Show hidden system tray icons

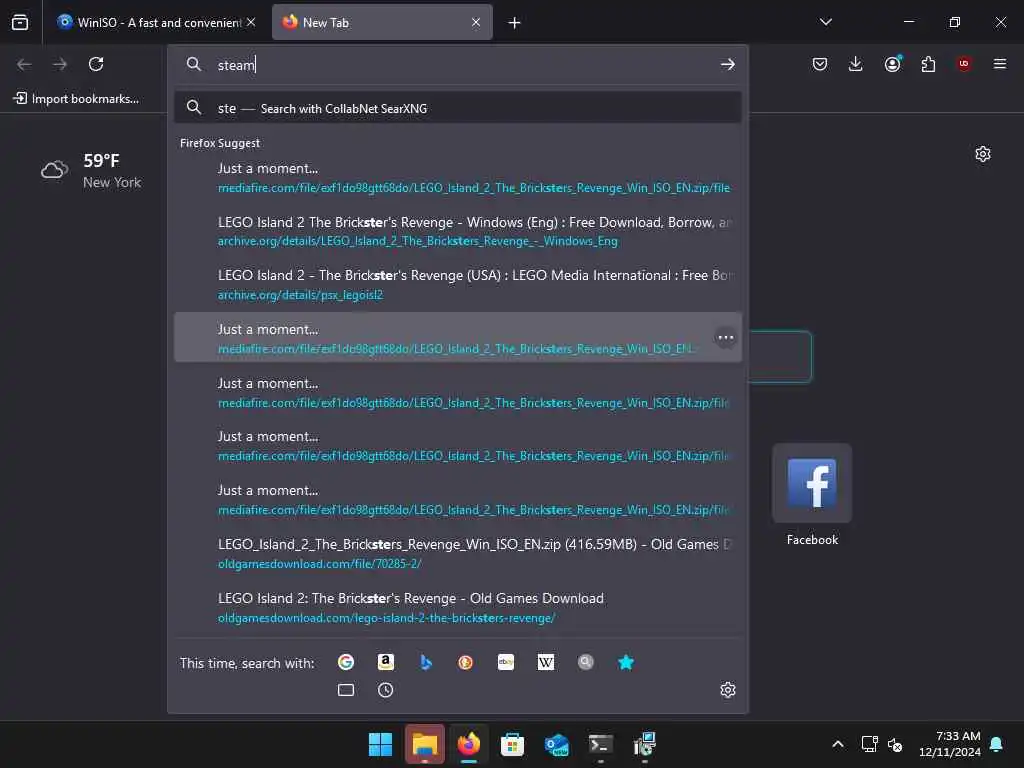tap(838, 744)
